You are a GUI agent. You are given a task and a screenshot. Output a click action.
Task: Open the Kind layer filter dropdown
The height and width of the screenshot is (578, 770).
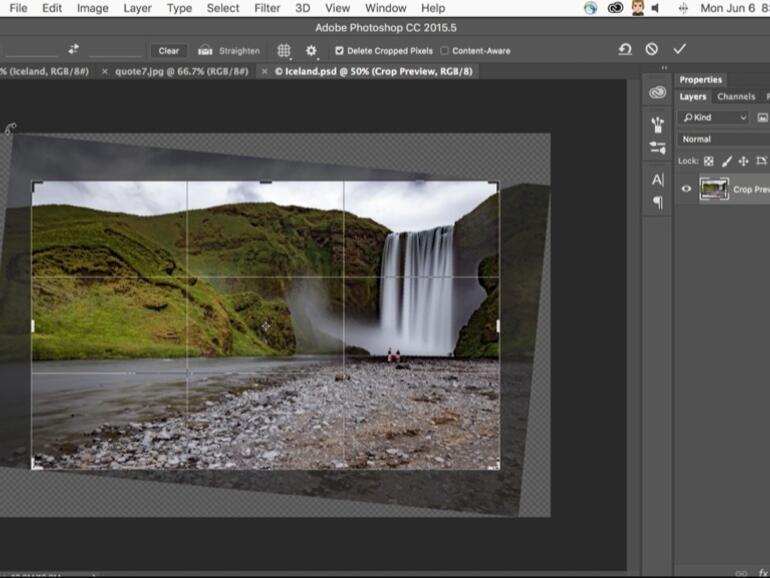(715, 117)
